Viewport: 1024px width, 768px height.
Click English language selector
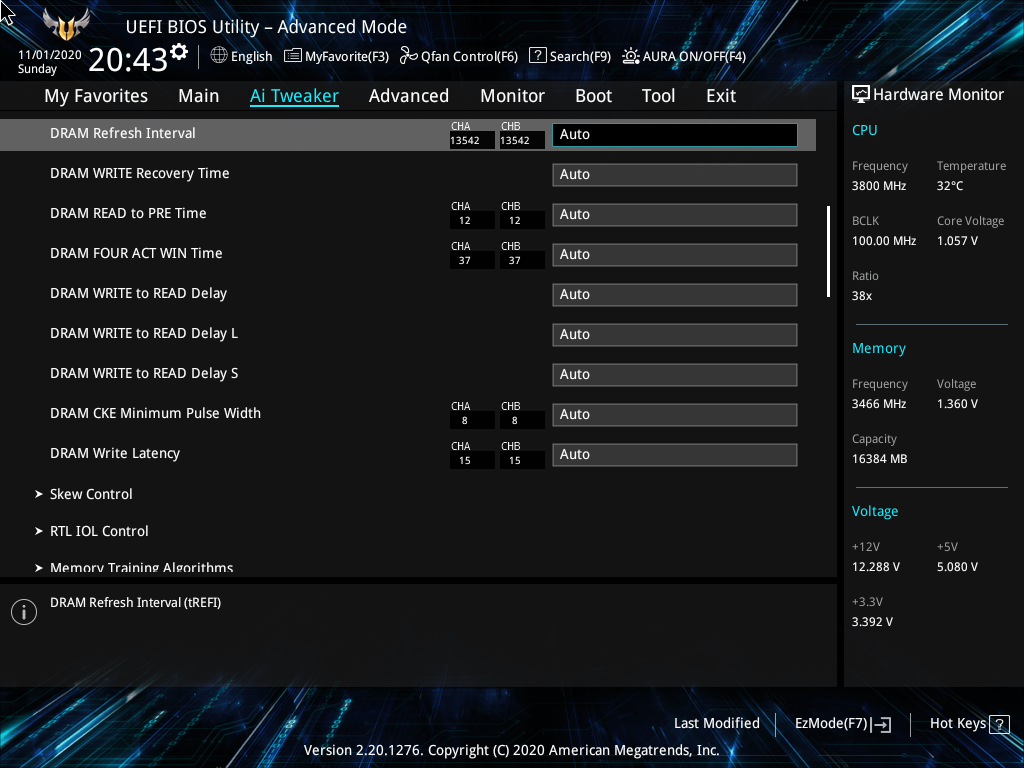tap(251, 56)
